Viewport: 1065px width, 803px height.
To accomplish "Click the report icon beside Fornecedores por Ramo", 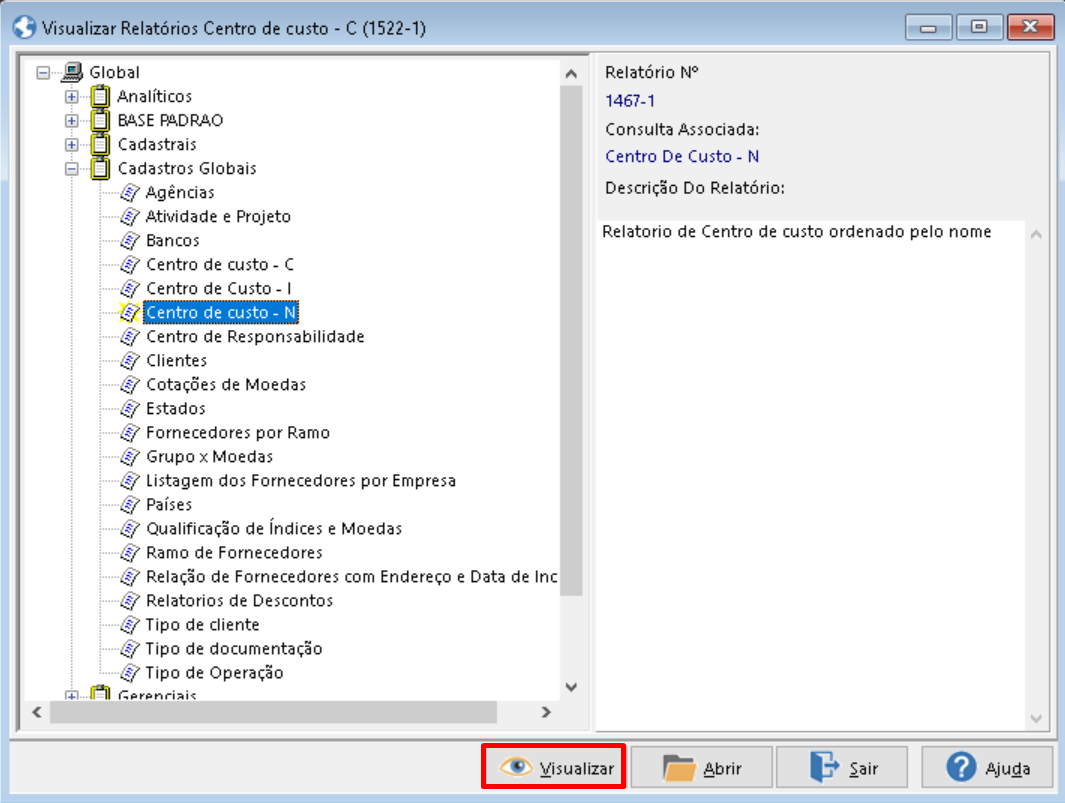I will coord(130,433).
